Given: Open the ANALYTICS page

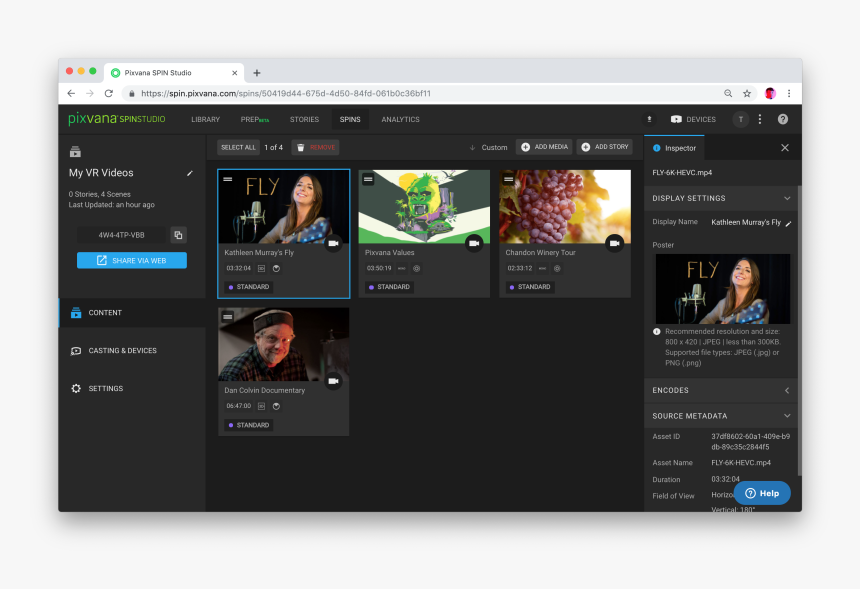Looking at the screenshot, I should (400, 120).
